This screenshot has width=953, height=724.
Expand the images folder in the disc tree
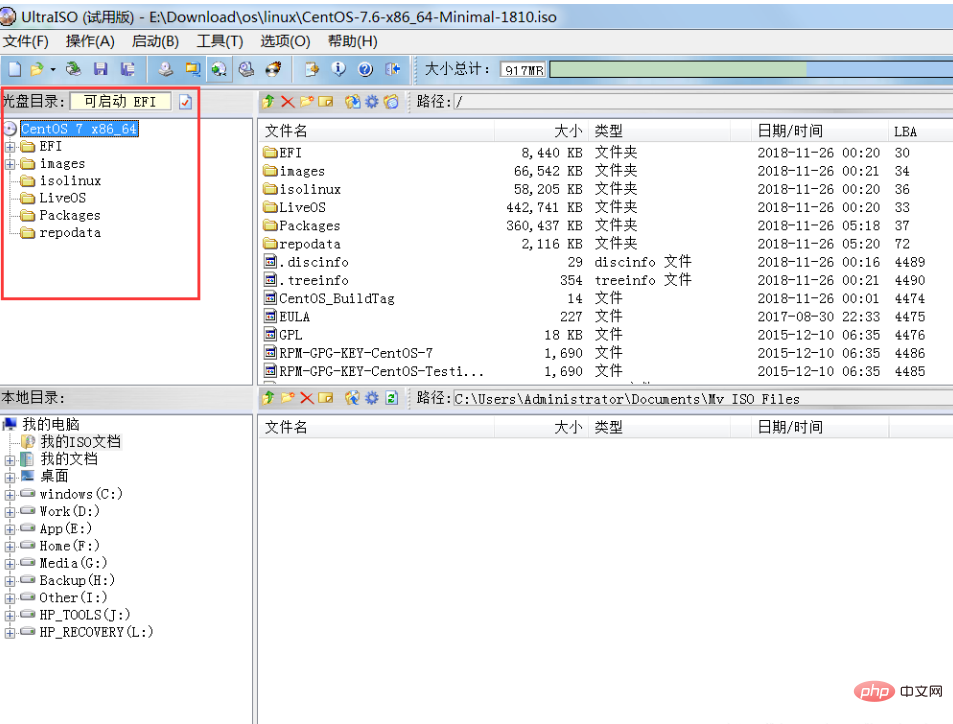pos(10,164)
